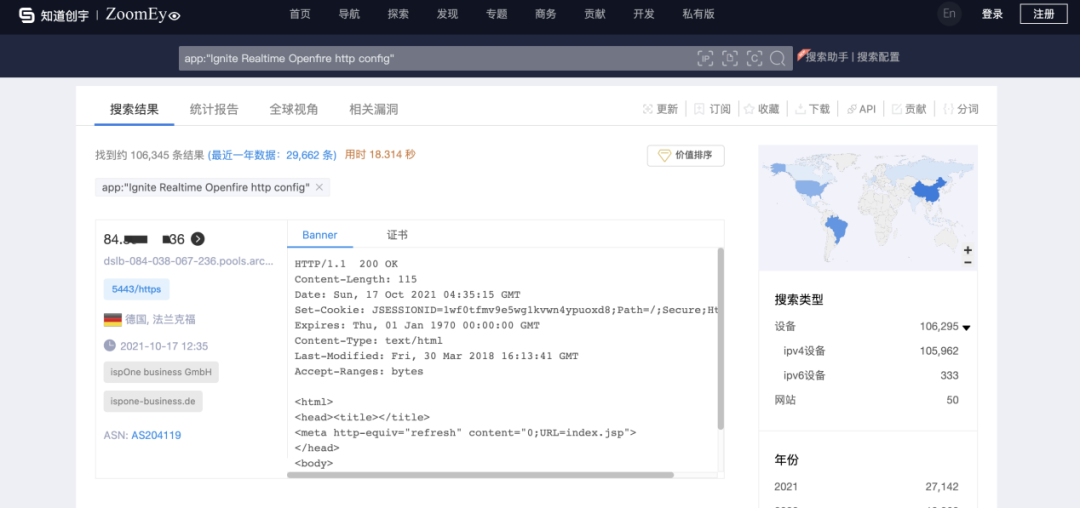This screenshot has height=508, width=1080.
Task: Open the IP search icon in search bar
Action: tap(705, 59)
